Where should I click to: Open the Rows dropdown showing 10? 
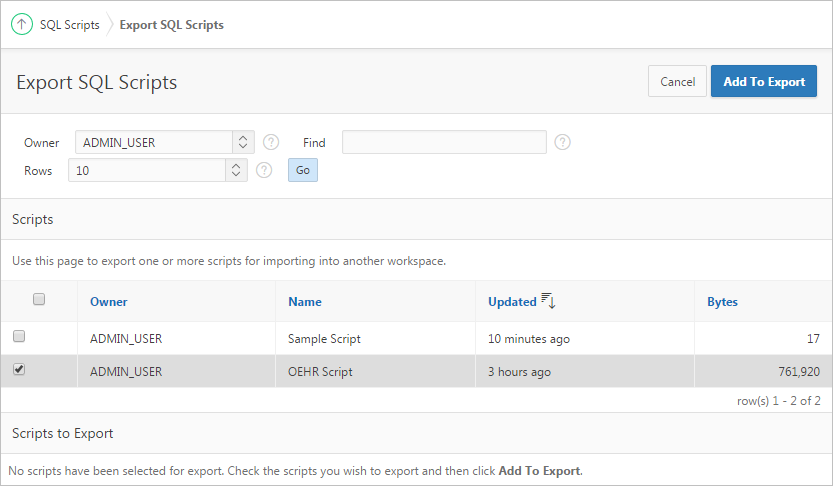pos(158,170)
